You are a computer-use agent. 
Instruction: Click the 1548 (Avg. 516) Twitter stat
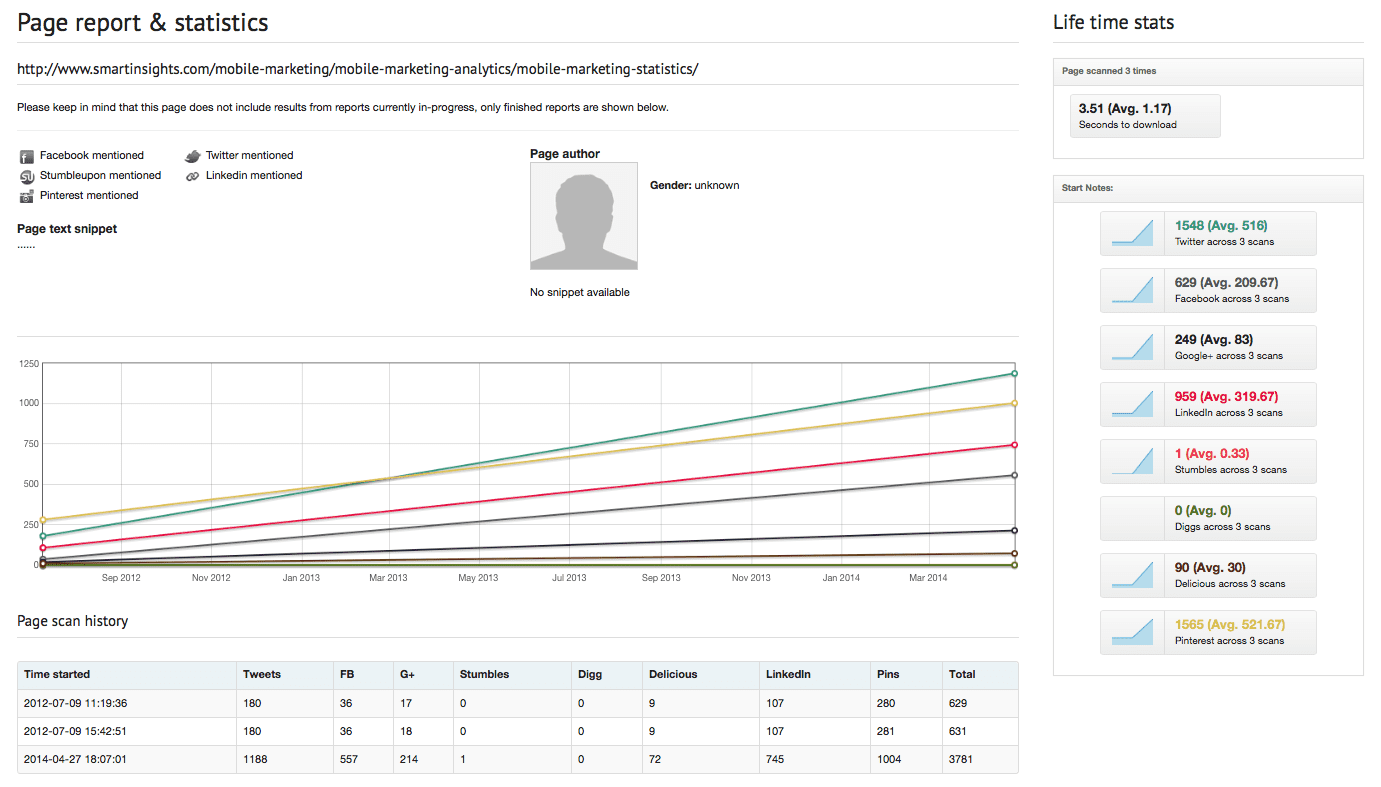pyautogui.click(x=1221, y=226)
